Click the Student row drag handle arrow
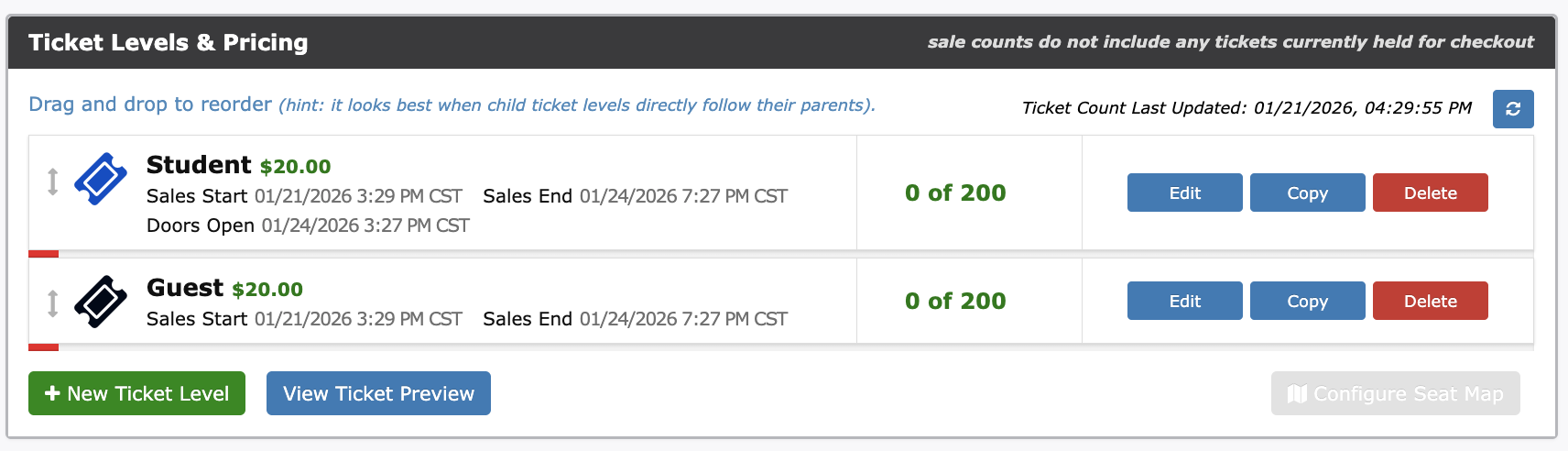1568x451 pixels. pos(53,181)
